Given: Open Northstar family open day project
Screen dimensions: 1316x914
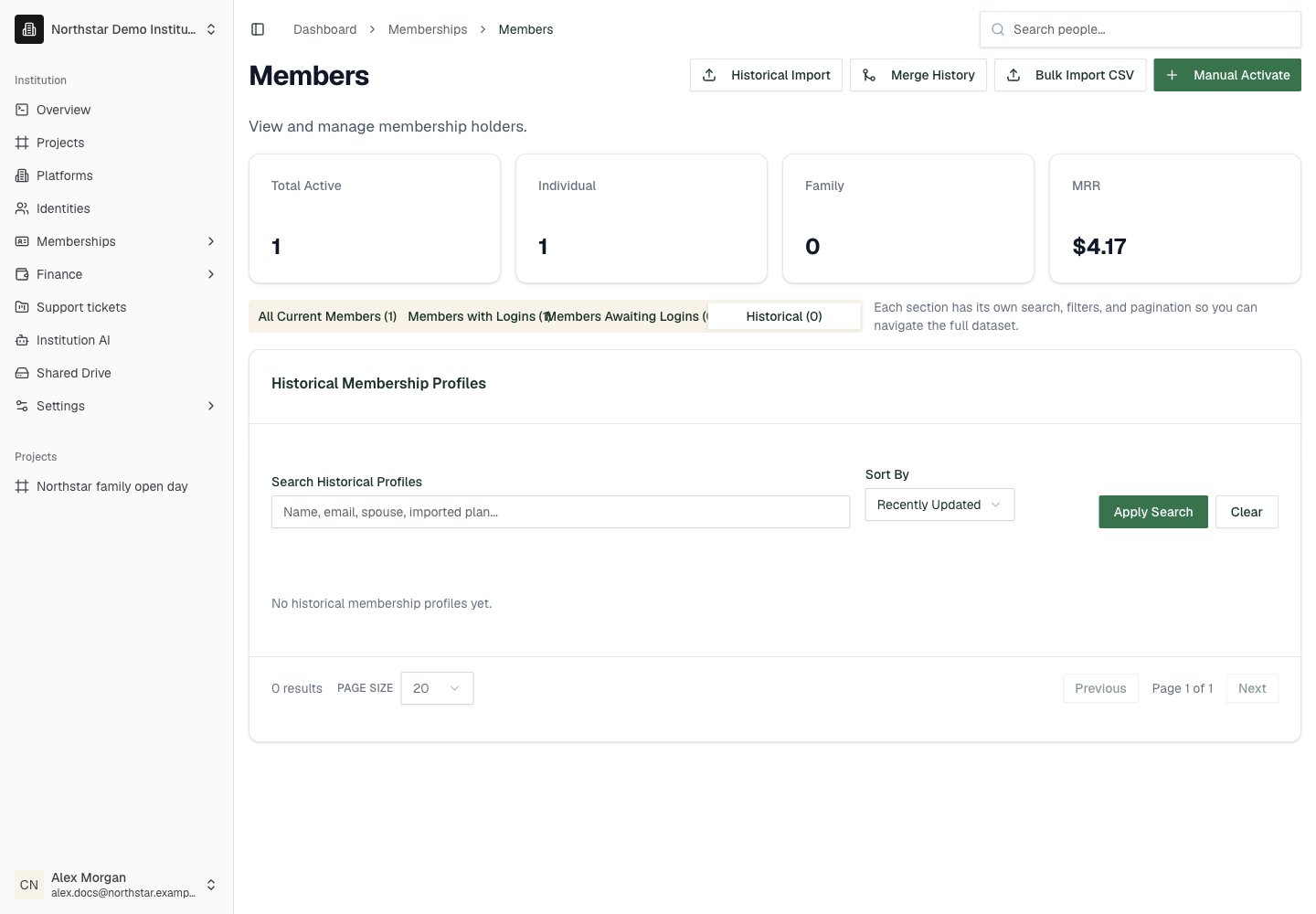Looking at the screenshot, I should [117, 486].
